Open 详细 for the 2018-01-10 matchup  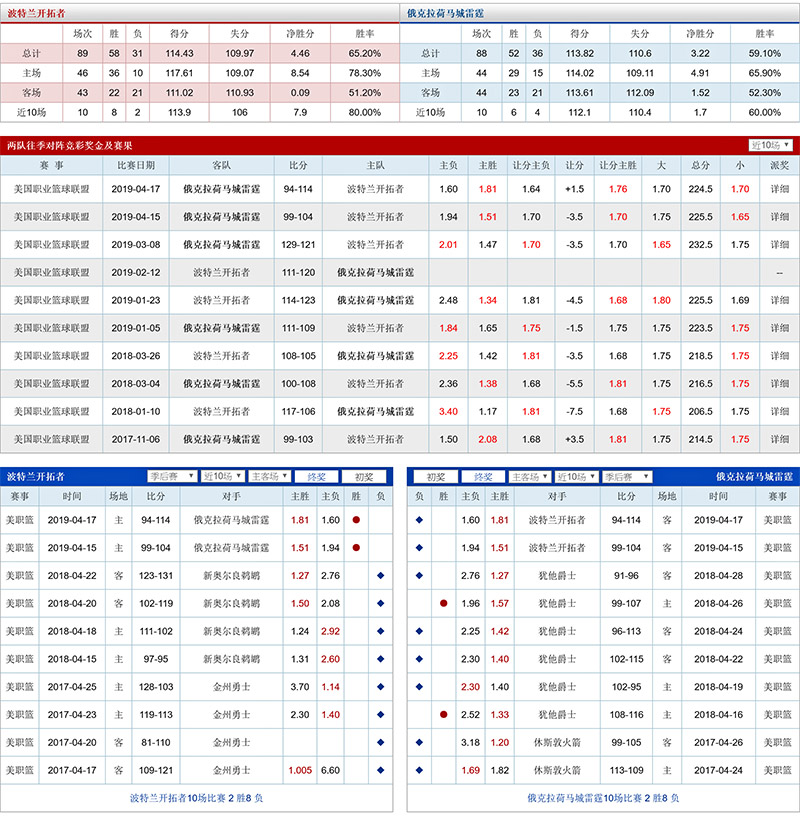coord(780,411)
